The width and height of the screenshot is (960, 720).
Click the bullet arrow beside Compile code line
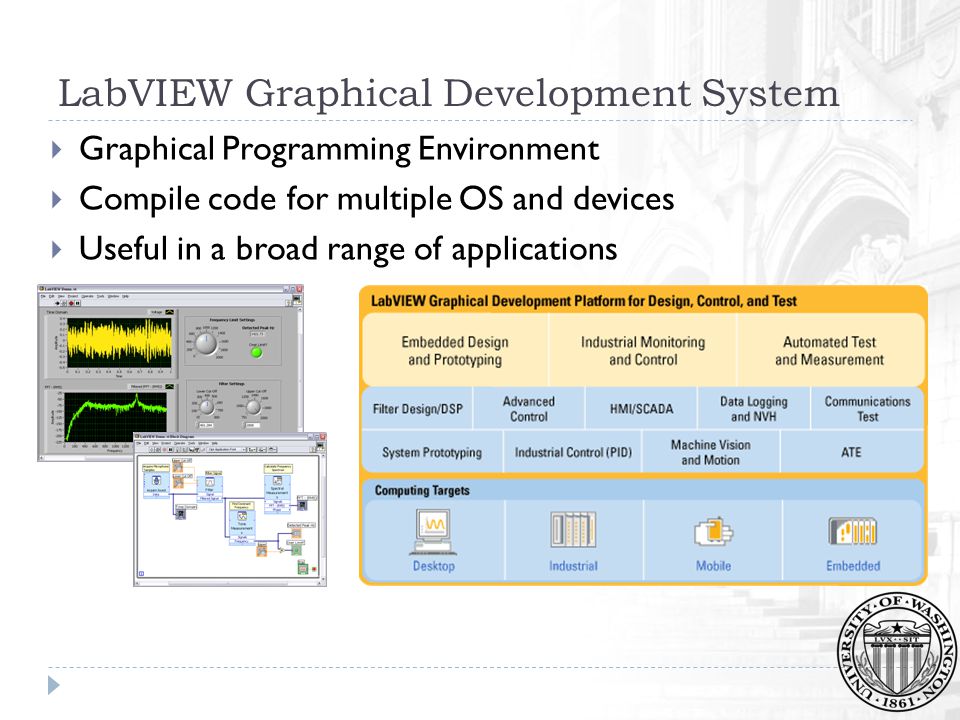(x=57, y=199)
